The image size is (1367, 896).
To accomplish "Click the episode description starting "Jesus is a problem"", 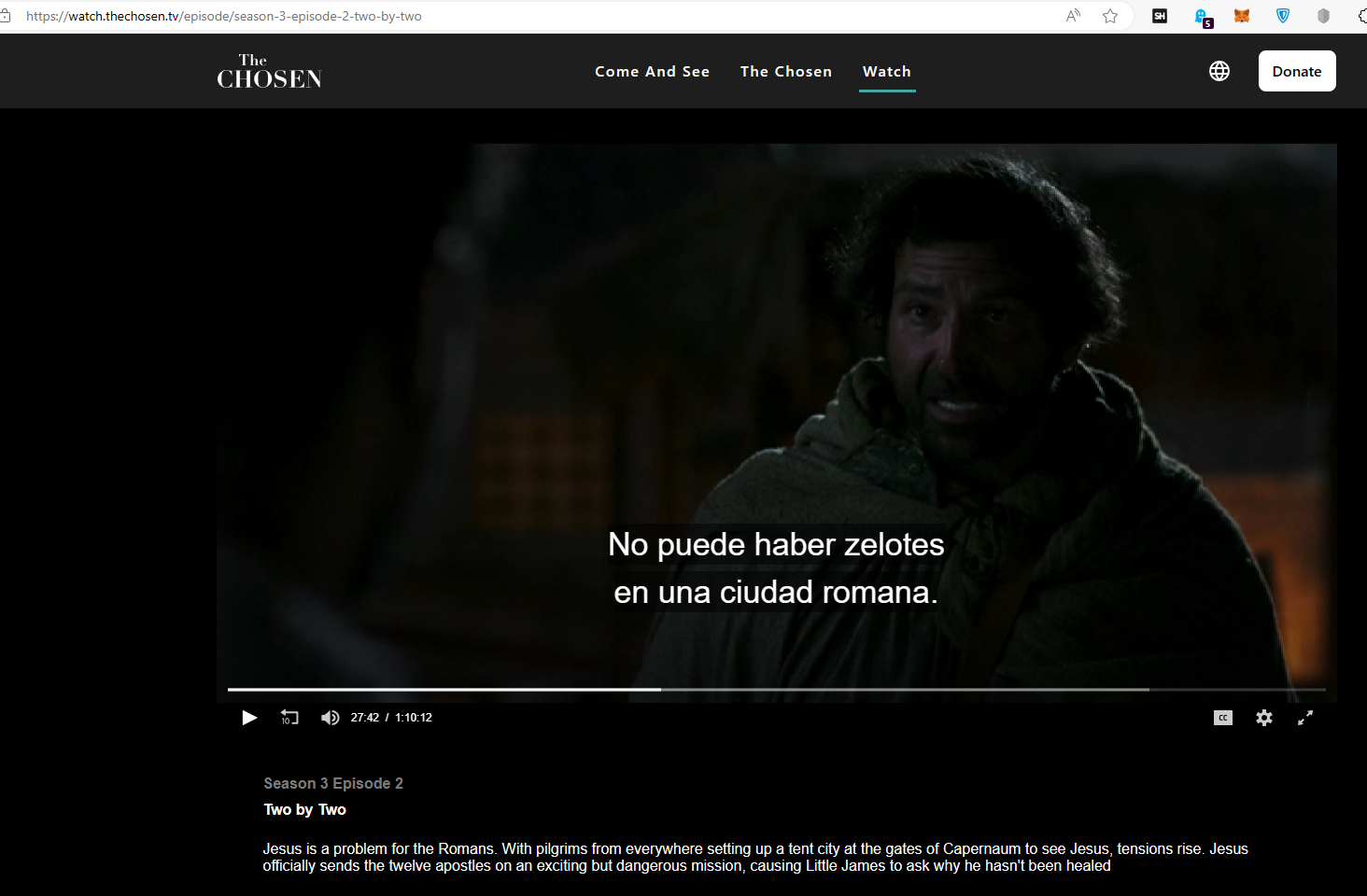I will 755,858.
